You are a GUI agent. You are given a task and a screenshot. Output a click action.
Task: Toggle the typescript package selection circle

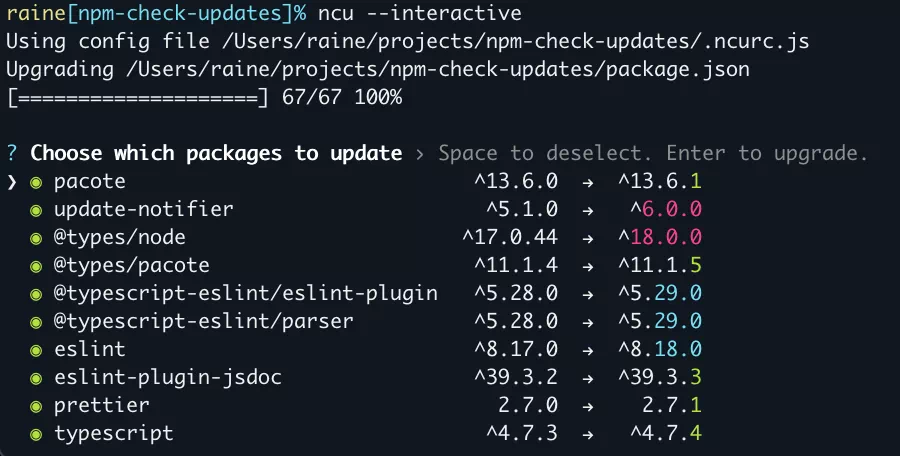click(x=36, y=434)
